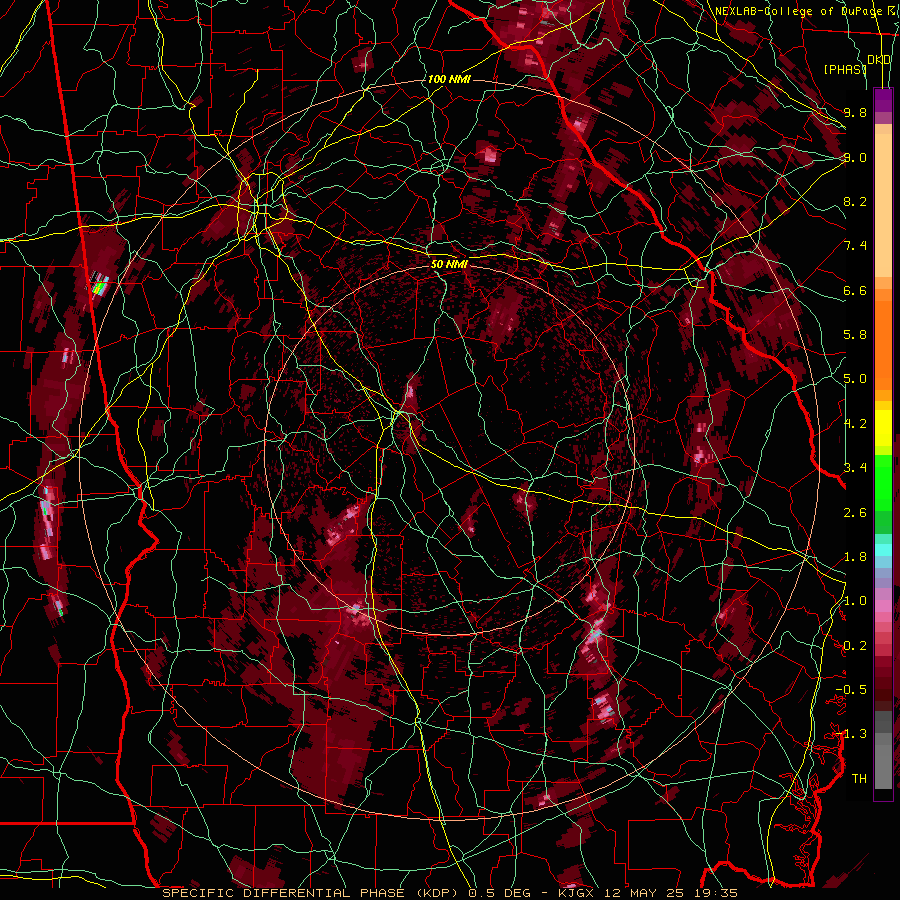Viewport: 900px width, 900px height.
Task: Click the "DKD" units label above the scale
Action: (878, 60)
